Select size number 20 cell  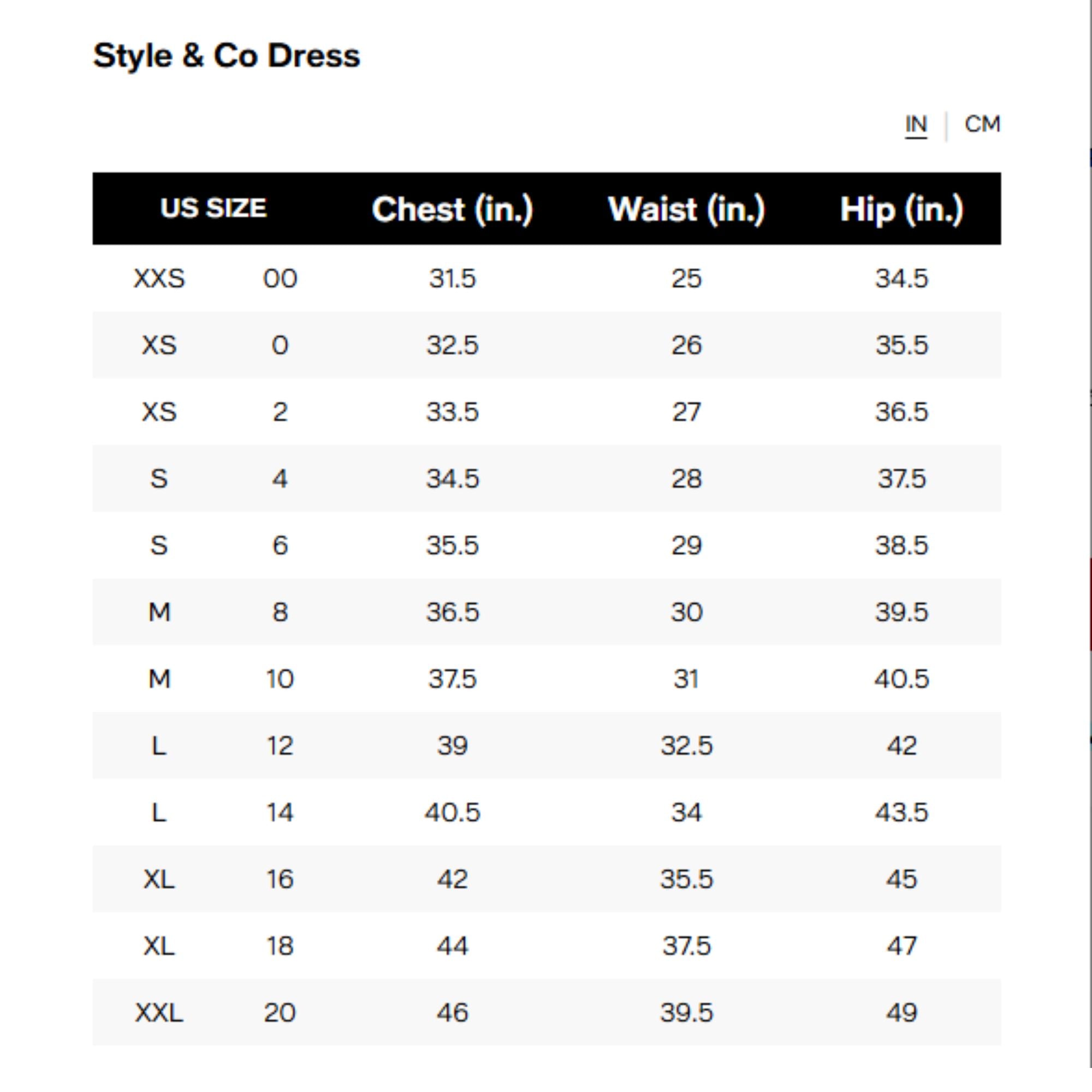[280, 1012]
